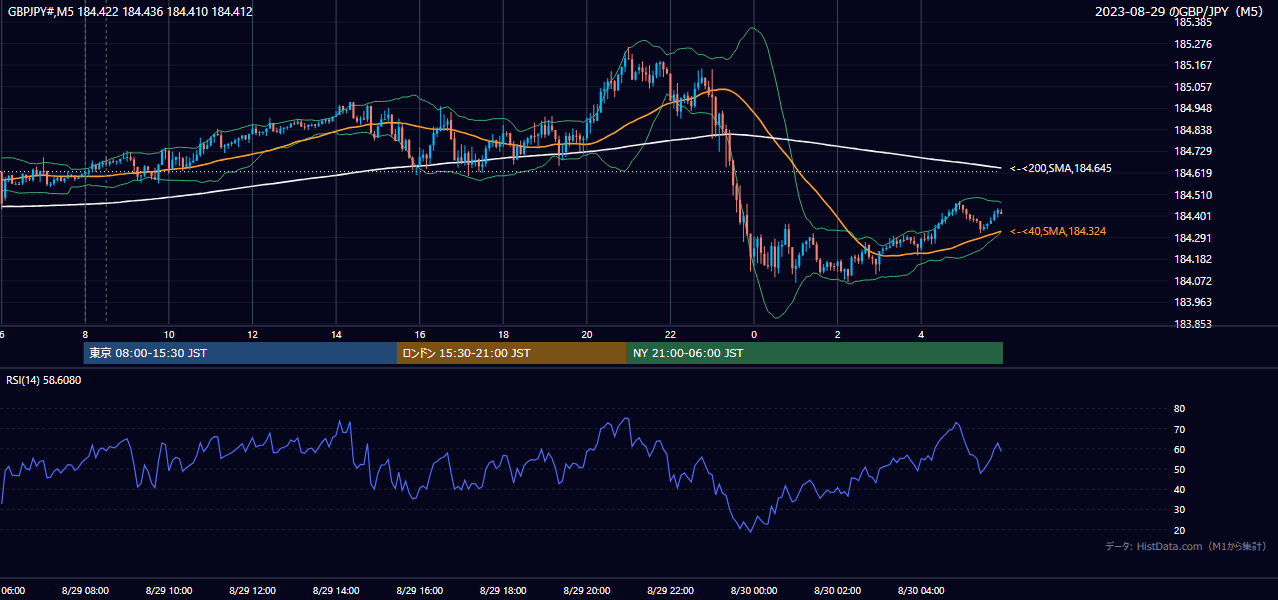Click the 8/29 20:00 time label
The height and width of the screenshot is (600, 1278).
[x=587, y=591]
